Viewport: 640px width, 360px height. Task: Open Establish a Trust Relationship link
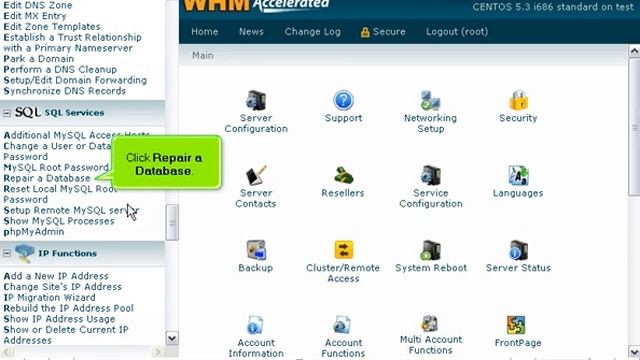coord(72,42)
